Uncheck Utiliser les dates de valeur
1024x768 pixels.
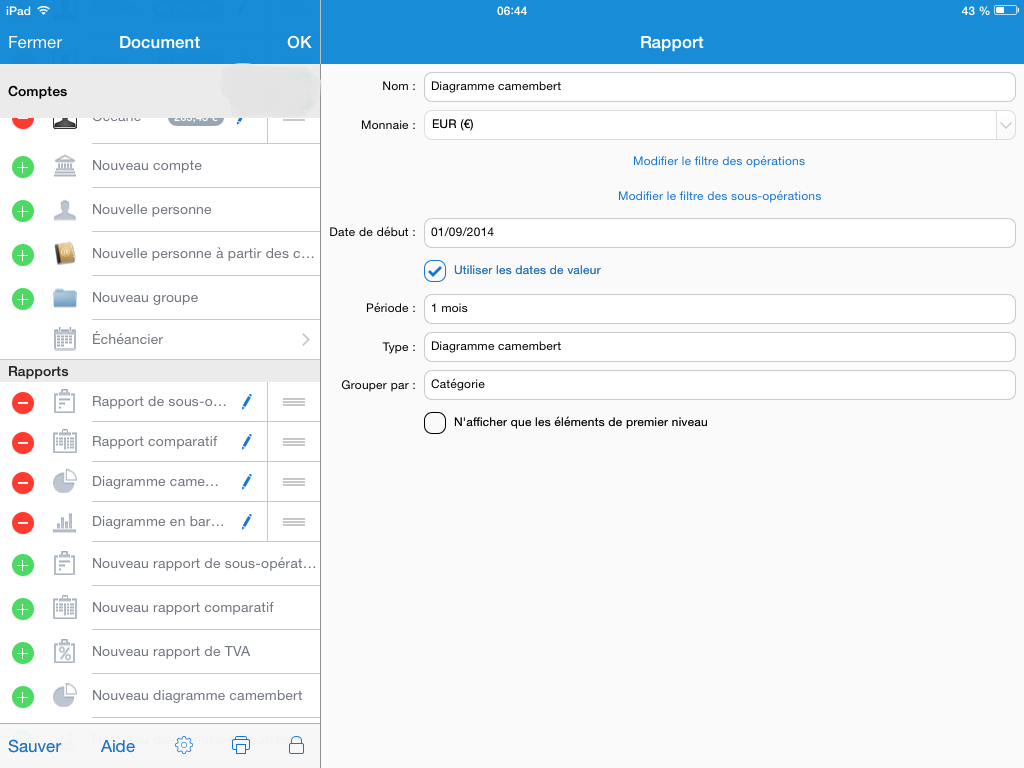435,271
